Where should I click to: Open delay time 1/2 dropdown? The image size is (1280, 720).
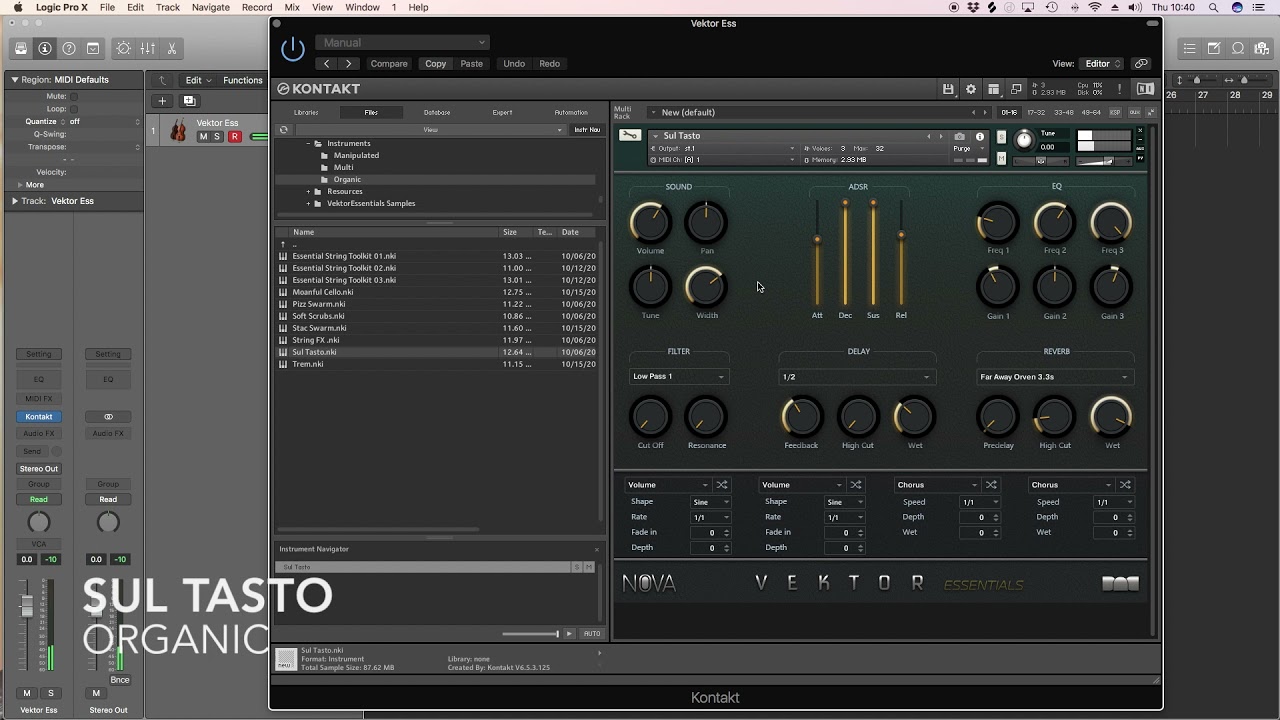click(857, 377)
